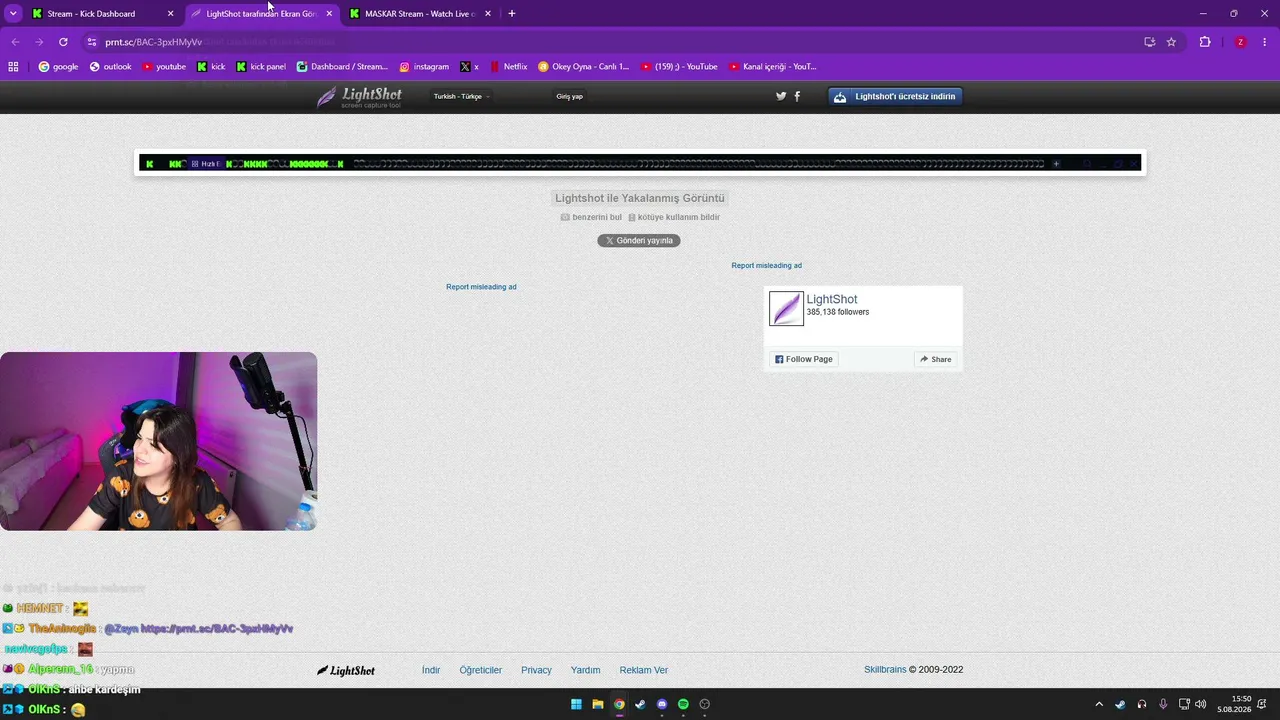Click the Gönderi yayınla X button

639,240
